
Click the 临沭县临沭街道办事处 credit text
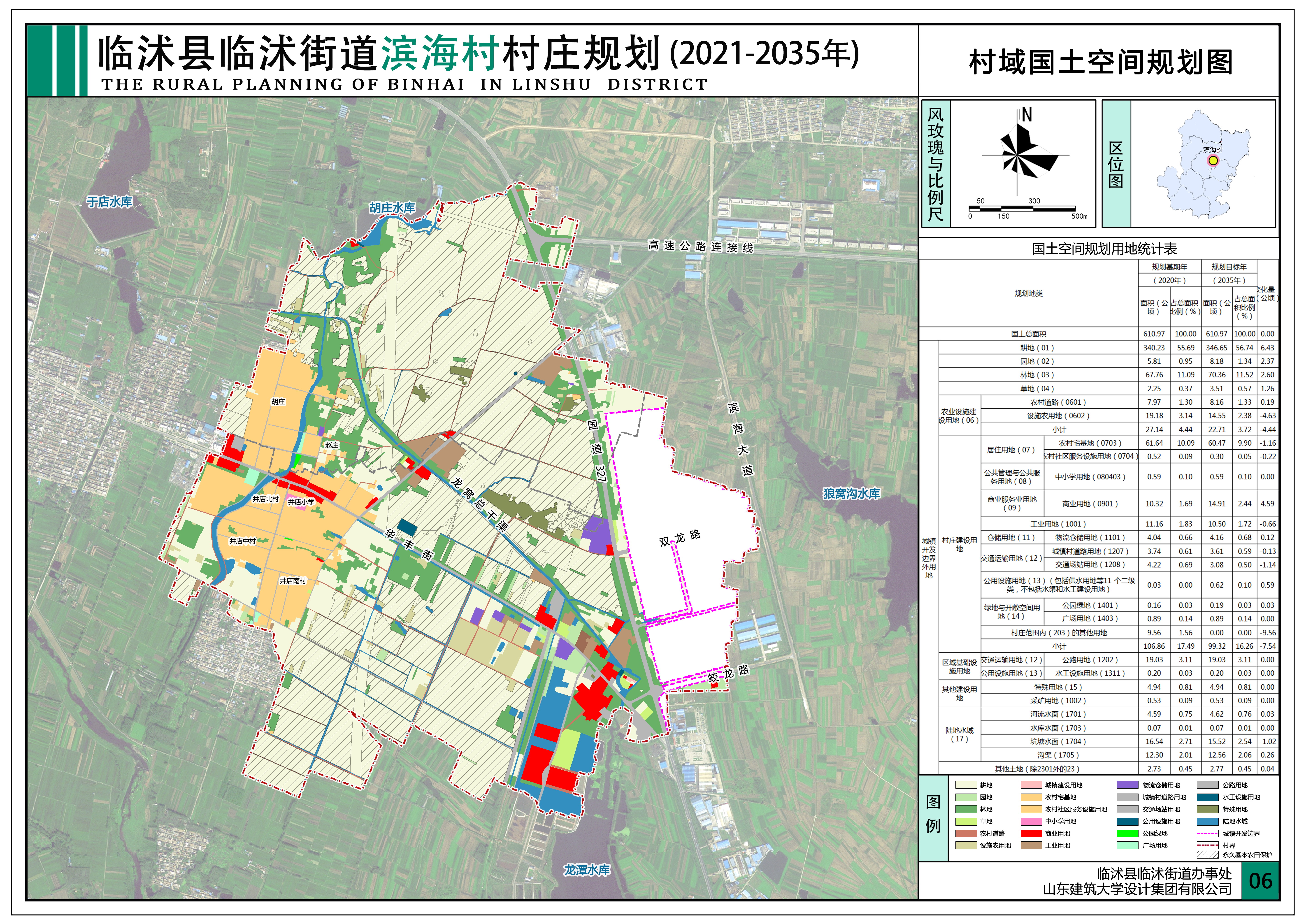1164,873
